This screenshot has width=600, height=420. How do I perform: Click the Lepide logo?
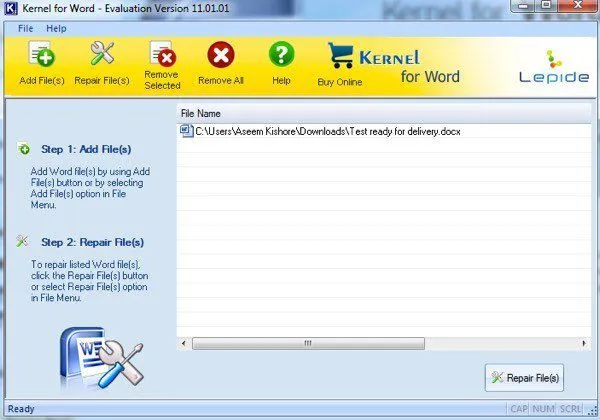[x=554, y=67]
